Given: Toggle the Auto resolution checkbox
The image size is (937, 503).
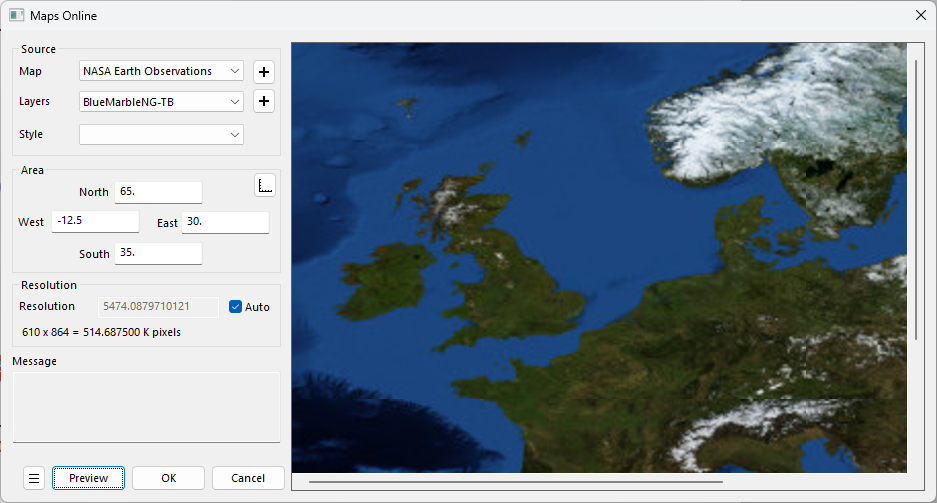Looking at the screenshot, I should point(235,306).
